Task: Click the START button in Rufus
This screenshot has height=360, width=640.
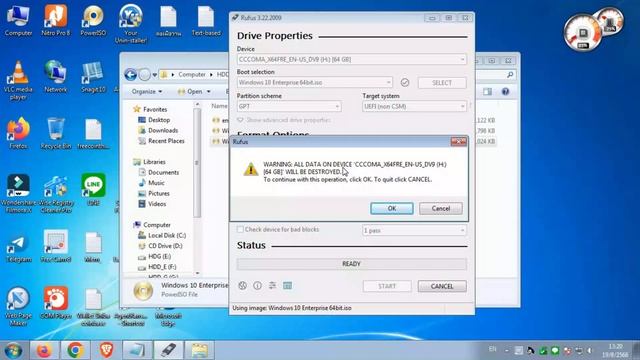Action: coord(387,286)
